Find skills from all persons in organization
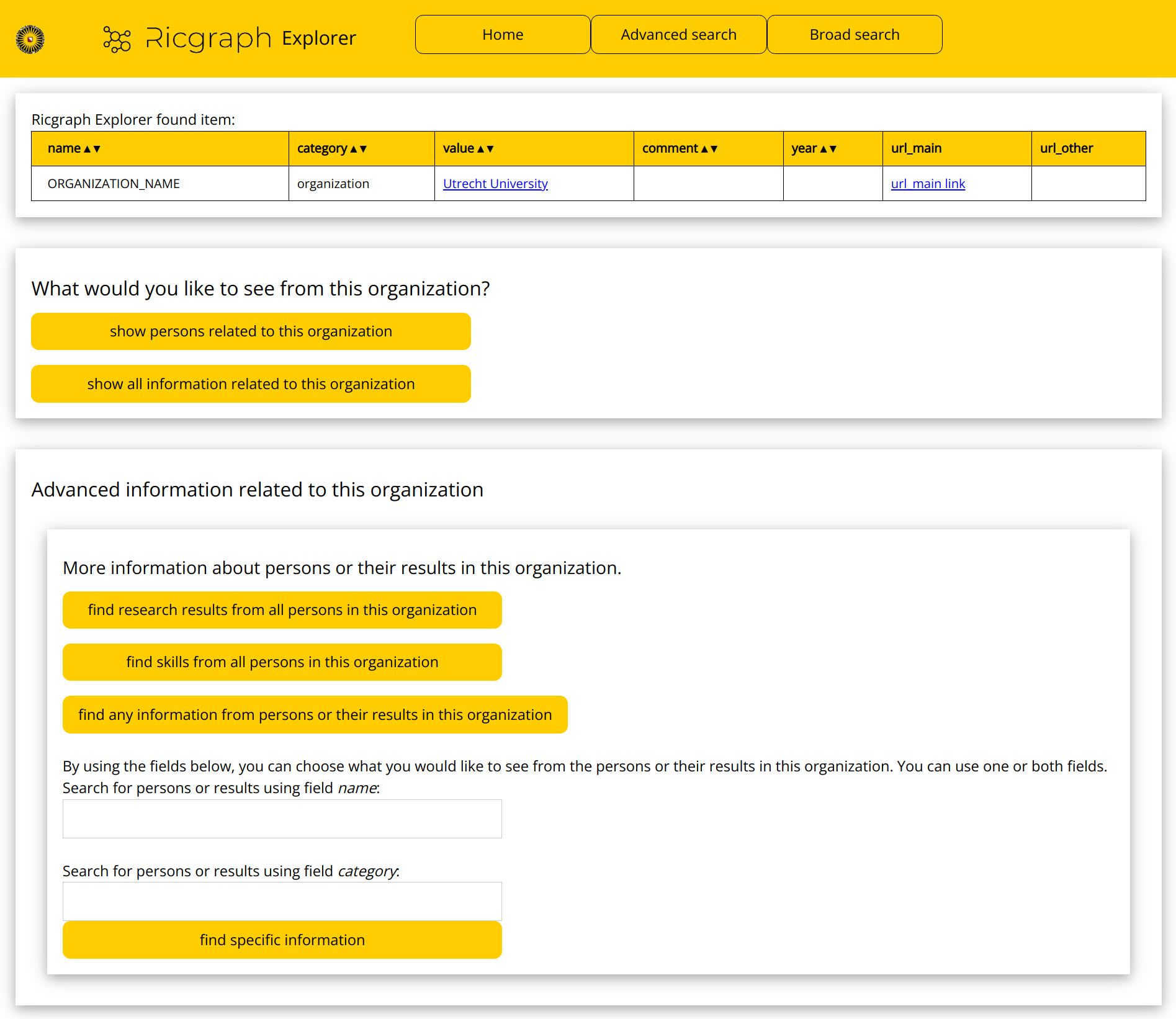This screenshot has width=1176, height=1019. tap(282, 662)
